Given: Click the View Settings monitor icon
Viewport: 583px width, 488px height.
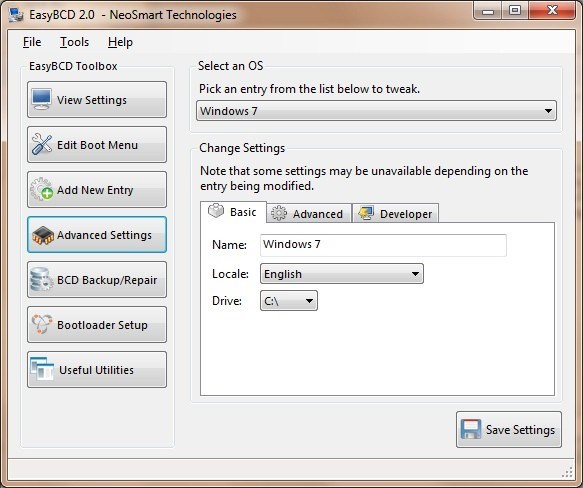Looking at the screenshot, I should [41, 99].
